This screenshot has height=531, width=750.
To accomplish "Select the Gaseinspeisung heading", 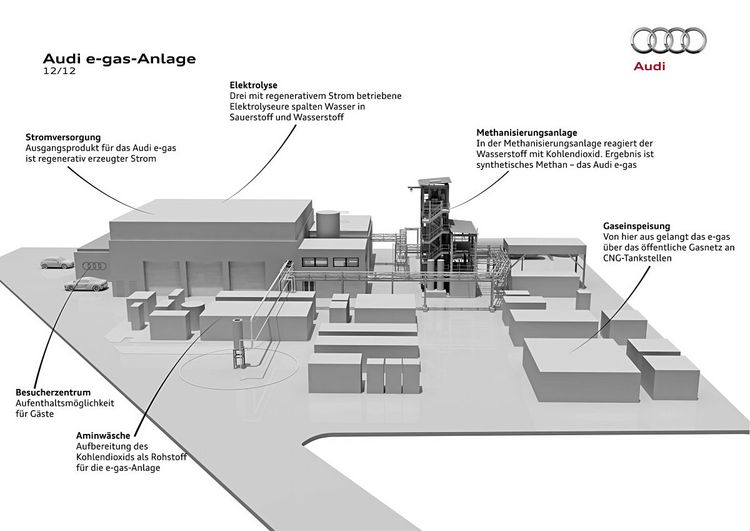I will (635, 226).
